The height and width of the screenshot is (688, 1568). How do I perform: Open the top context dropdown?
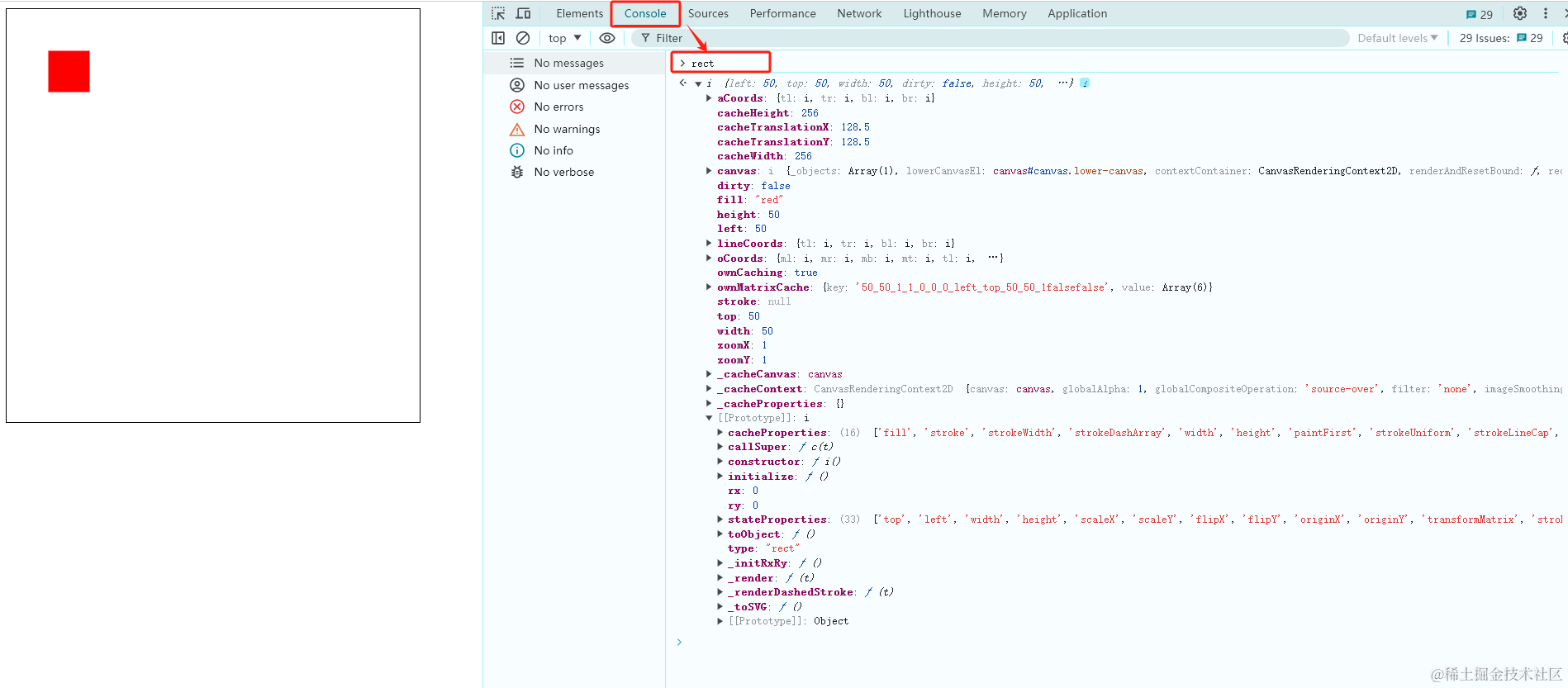[565, 38]
